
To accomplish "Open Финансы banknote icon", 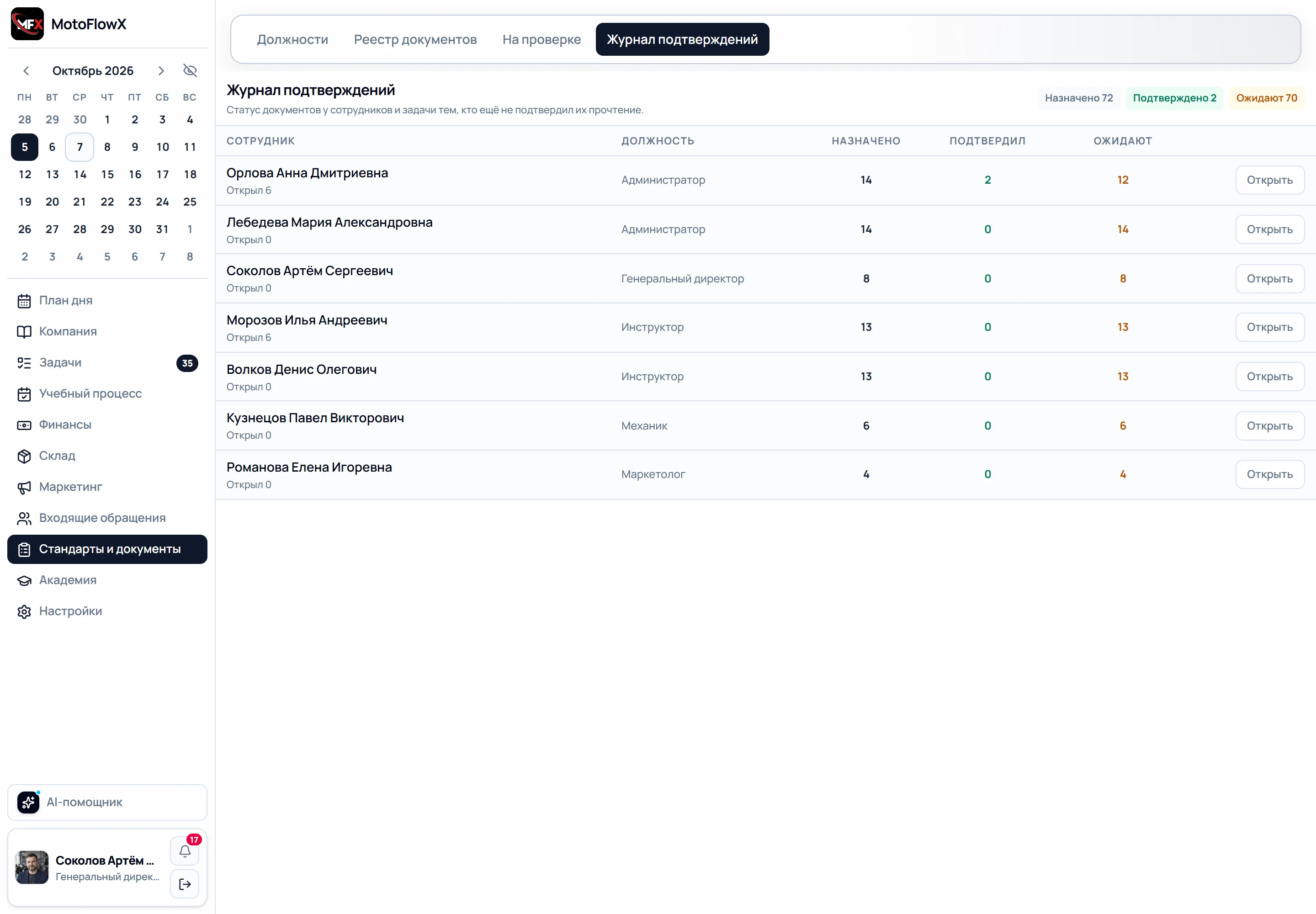I will pyautogui.click(x=24, y=425).
